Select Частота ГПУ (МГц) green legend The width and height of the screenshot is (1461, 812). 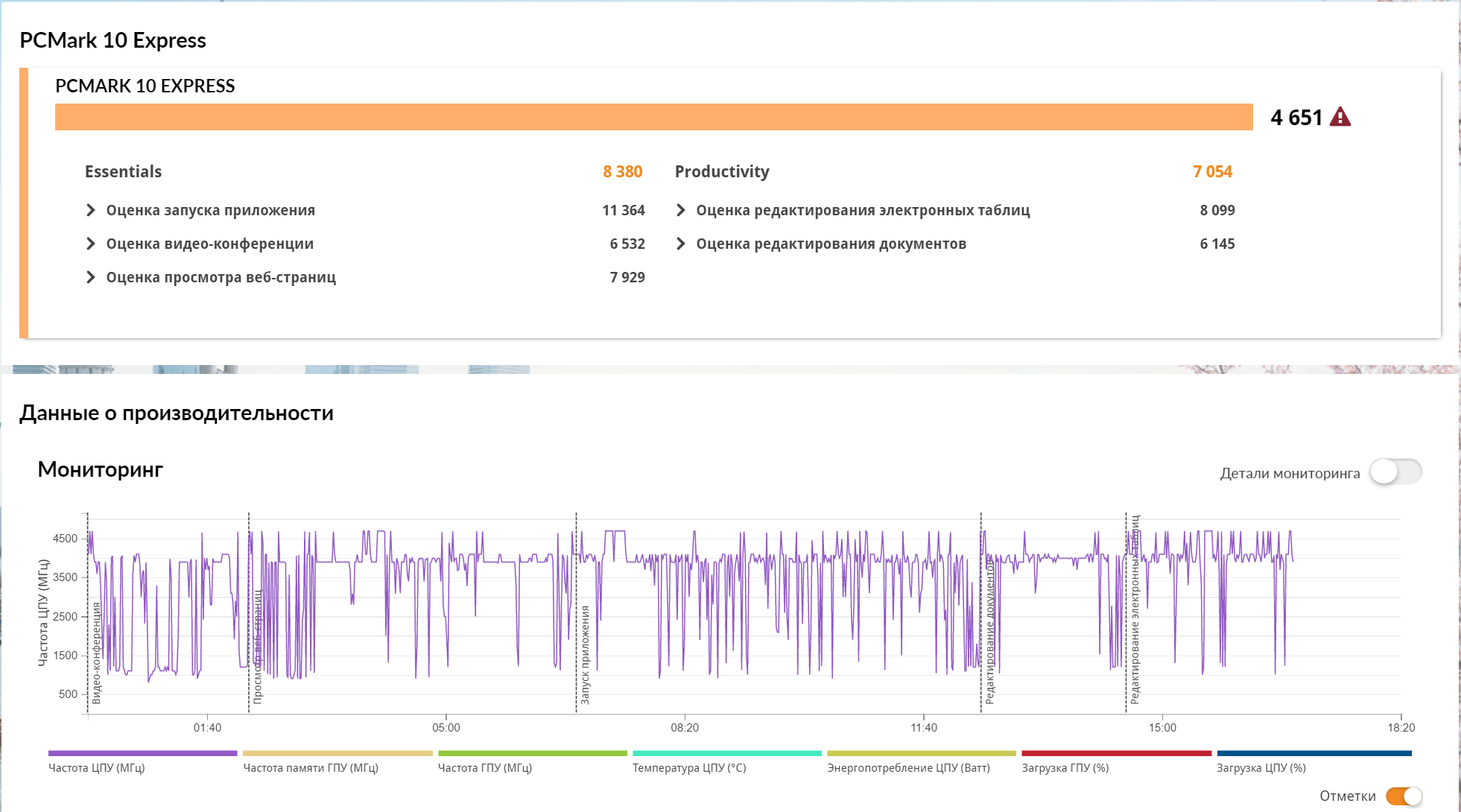(x=532, y=754)
